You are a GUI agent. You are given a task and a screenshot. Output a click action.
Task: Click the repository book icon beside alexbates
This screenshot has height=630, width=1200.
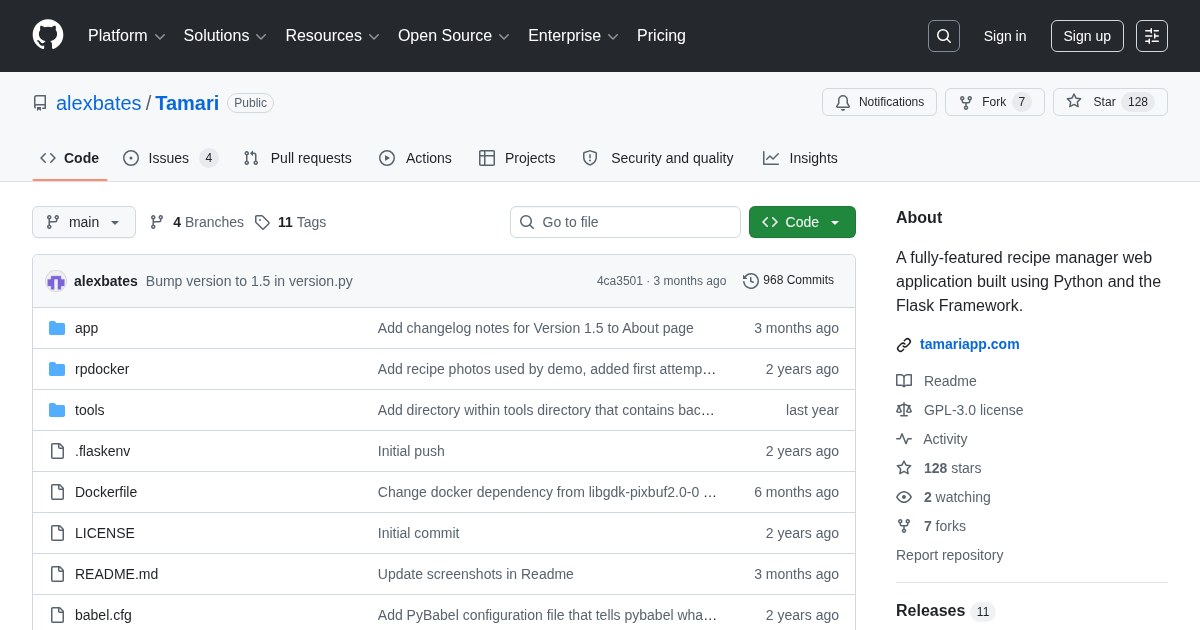(40, 103)
